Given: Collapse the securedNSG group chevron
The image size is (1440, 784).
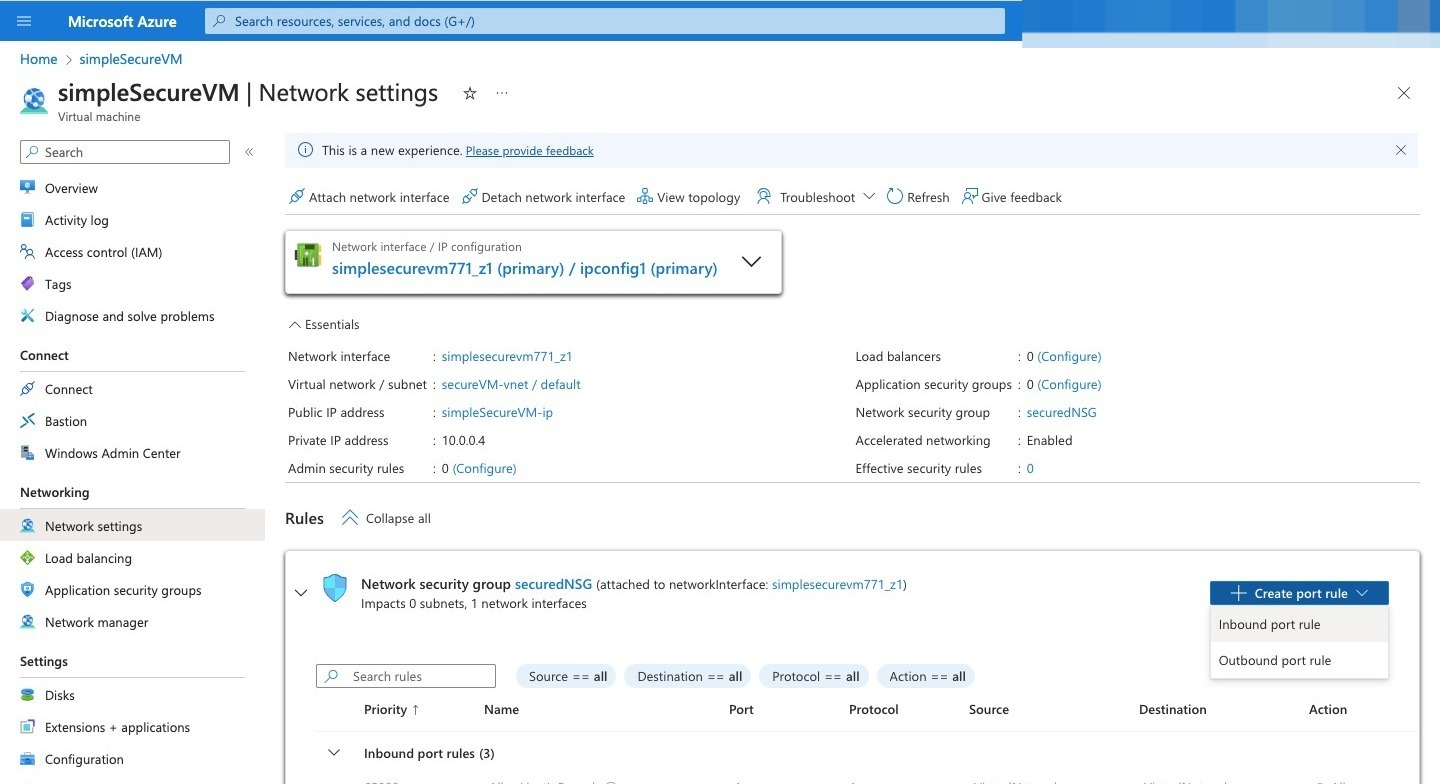Looking at the screenshot, I should click(x=301, y=593).
